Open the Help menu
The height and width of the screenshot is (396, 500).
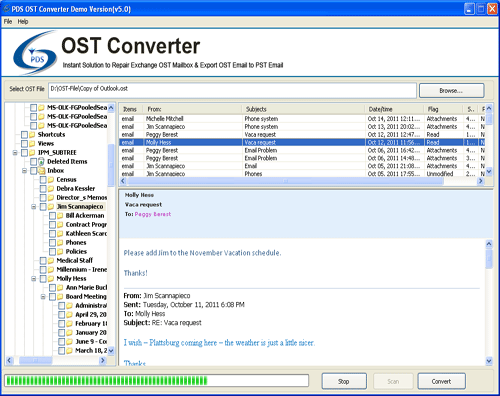coord(23,22)
